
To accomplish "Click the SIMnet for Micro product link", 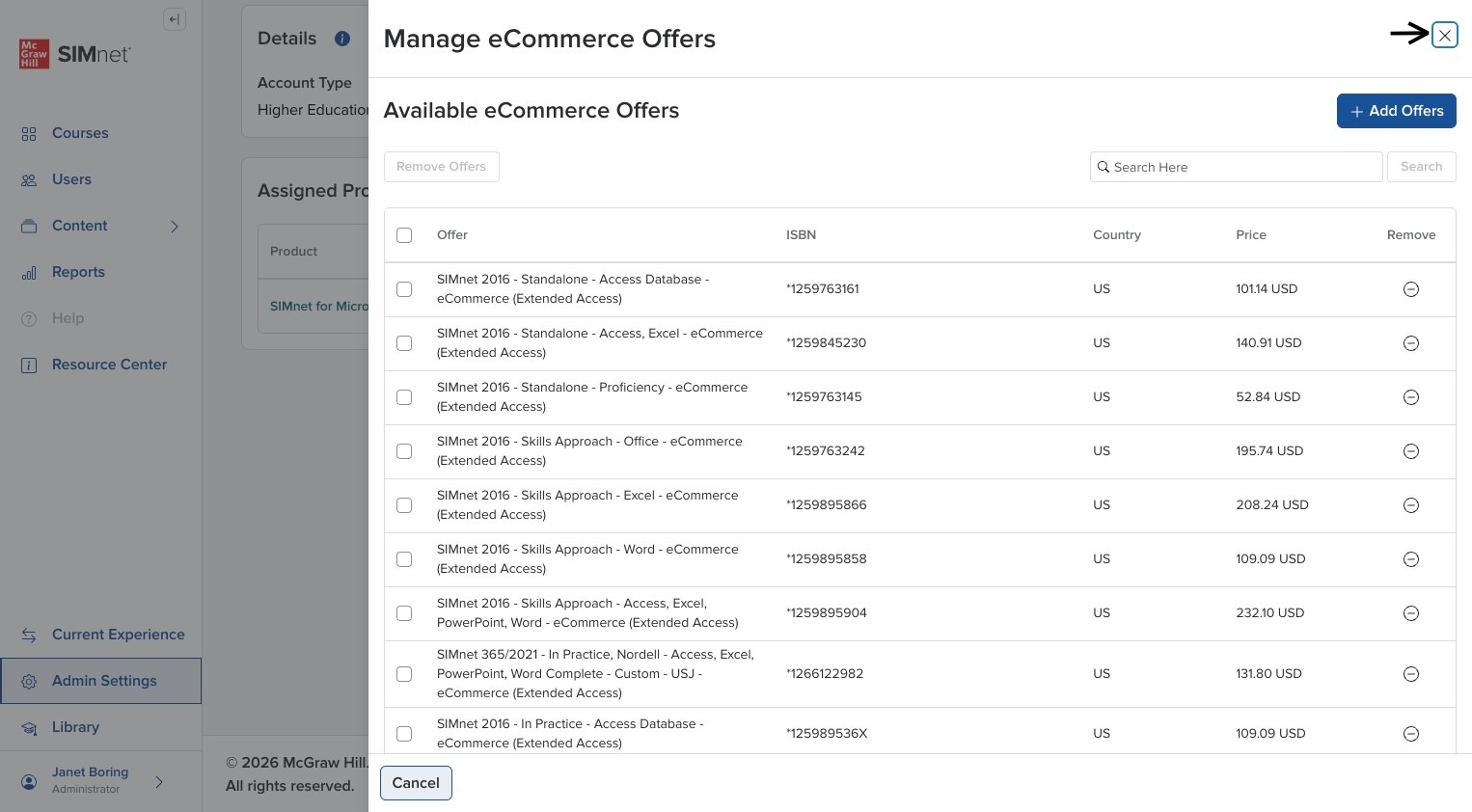I will pyautogui.click(x=319, y=307).
